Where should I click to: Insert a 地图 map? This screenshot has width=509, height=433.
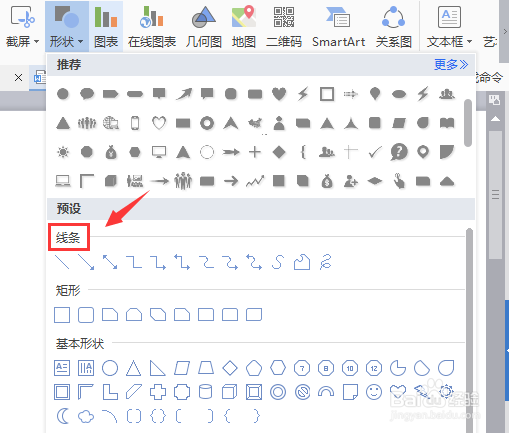tap(244, 27)
